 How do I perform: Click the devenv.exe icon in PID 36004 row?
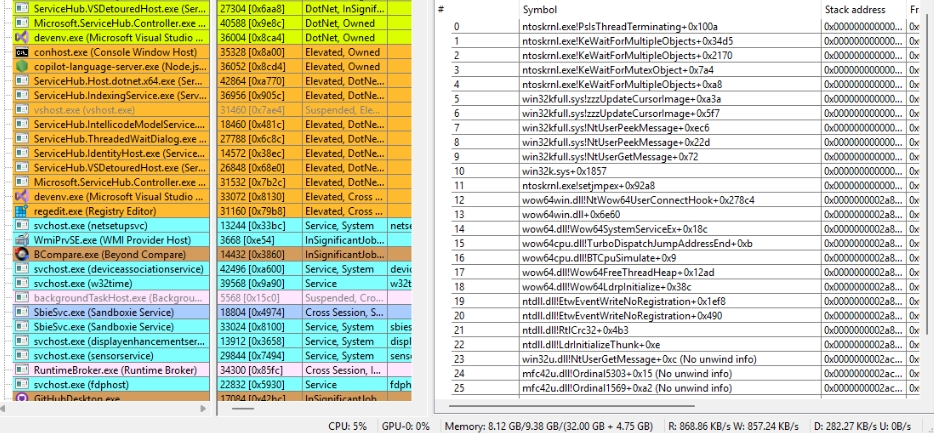(22, 38)
